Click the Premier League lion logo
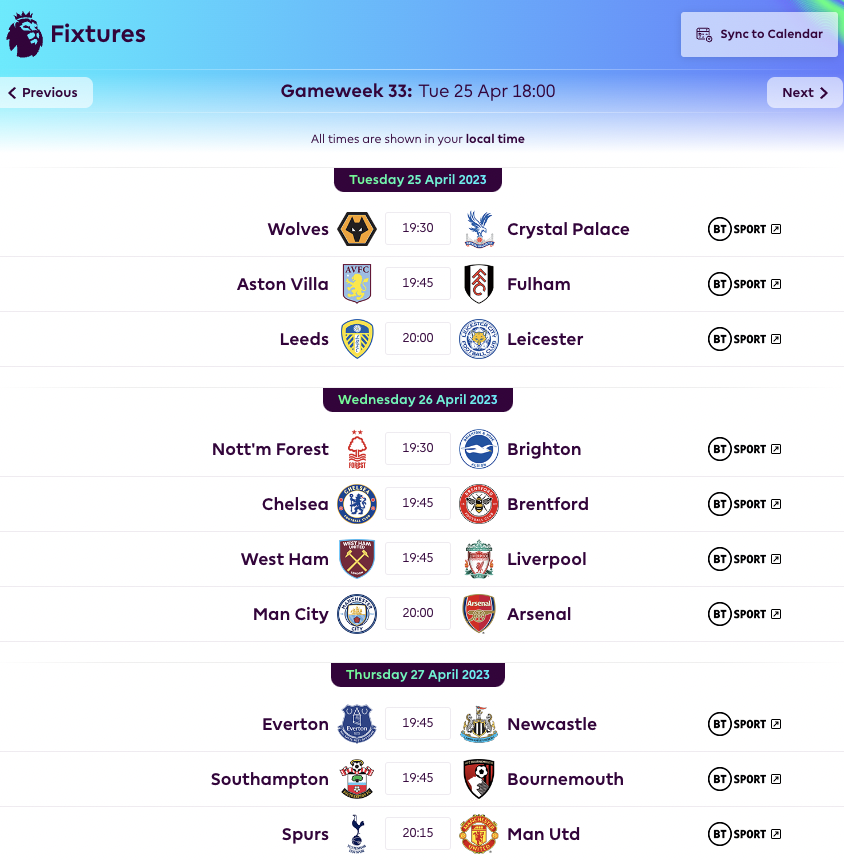 click(x=22, y=33)
